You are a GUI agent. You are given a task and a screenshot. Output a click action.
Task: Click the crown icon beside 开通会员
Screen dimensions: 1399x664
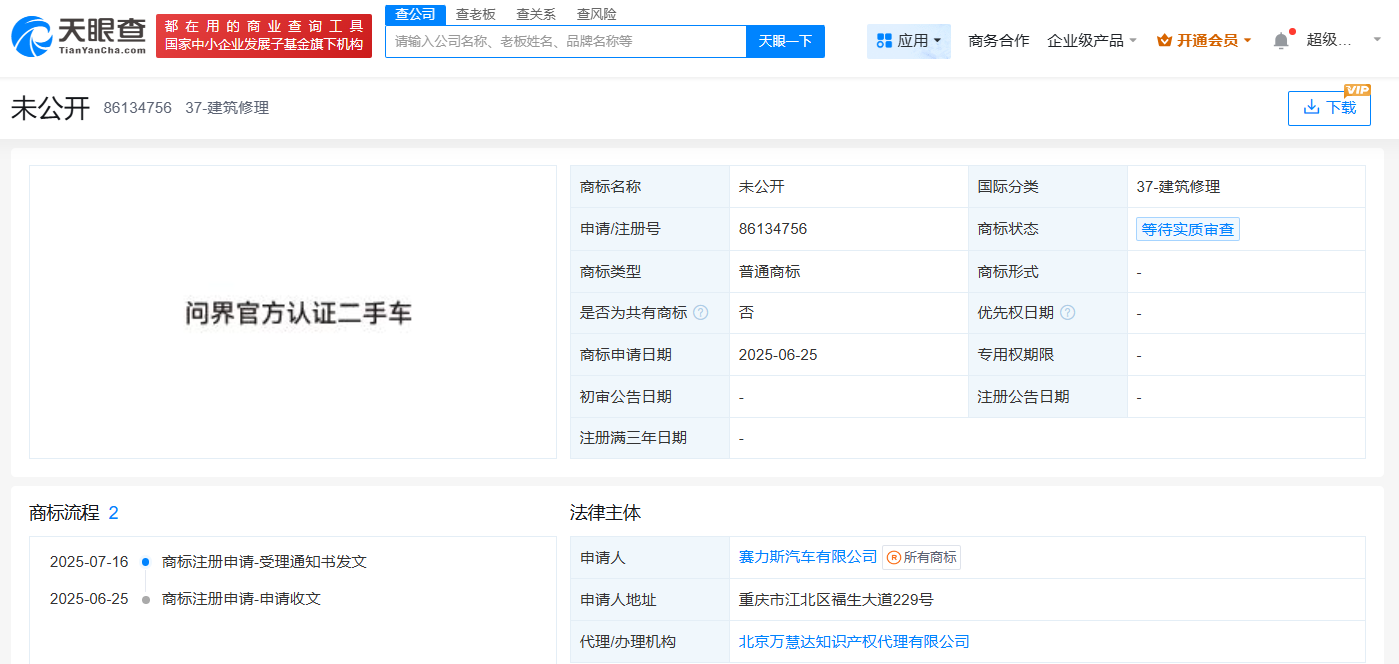click(x=1164, y=41)
